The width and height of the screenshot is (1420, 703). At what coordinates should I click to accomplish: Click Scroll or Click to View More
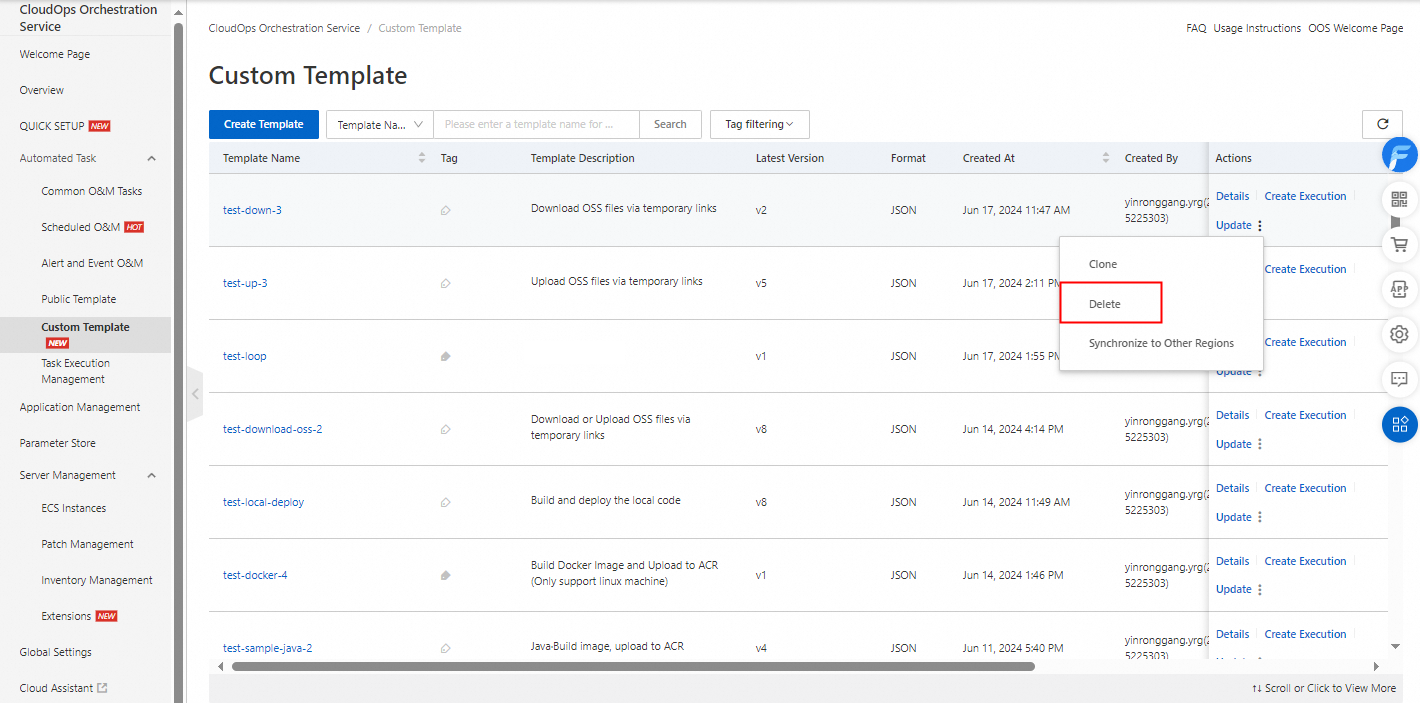1324,688
